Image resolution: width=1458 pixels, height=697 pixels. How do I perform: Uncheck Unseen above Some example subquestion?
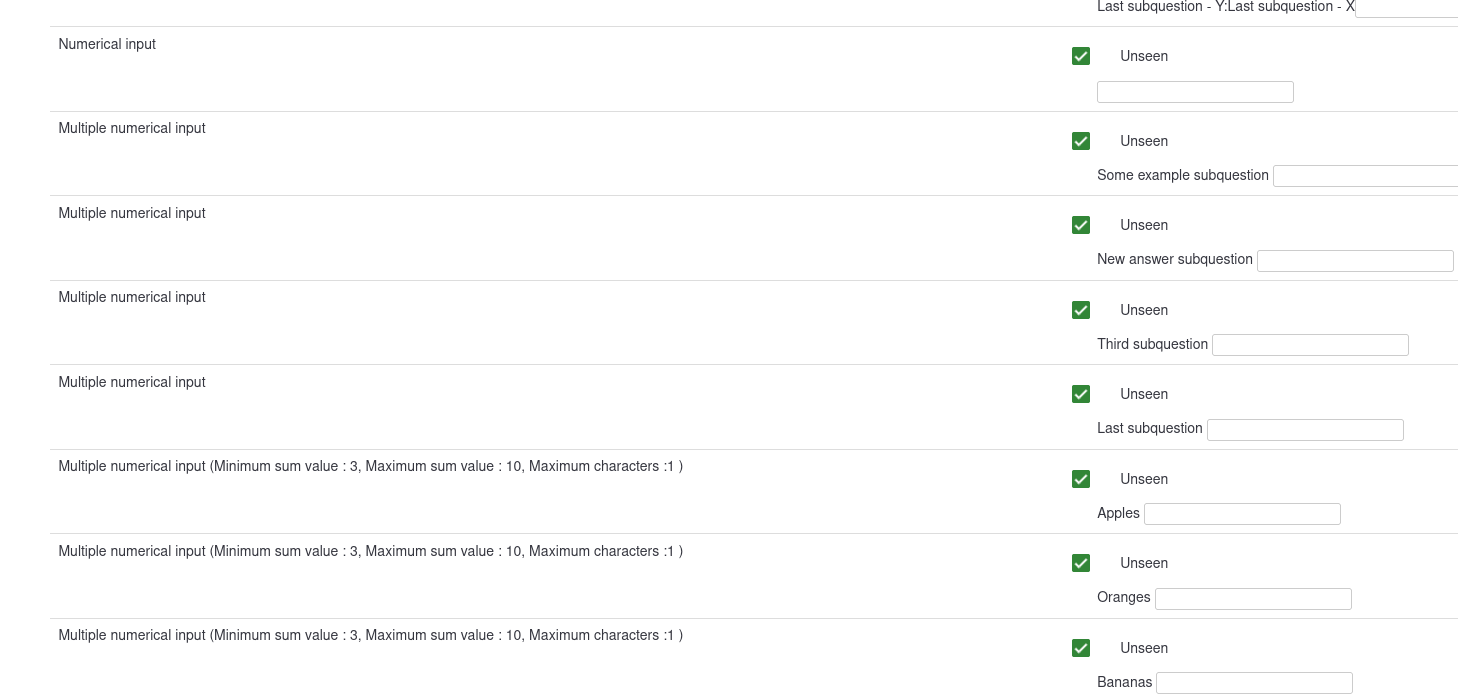click(1080, 141)
